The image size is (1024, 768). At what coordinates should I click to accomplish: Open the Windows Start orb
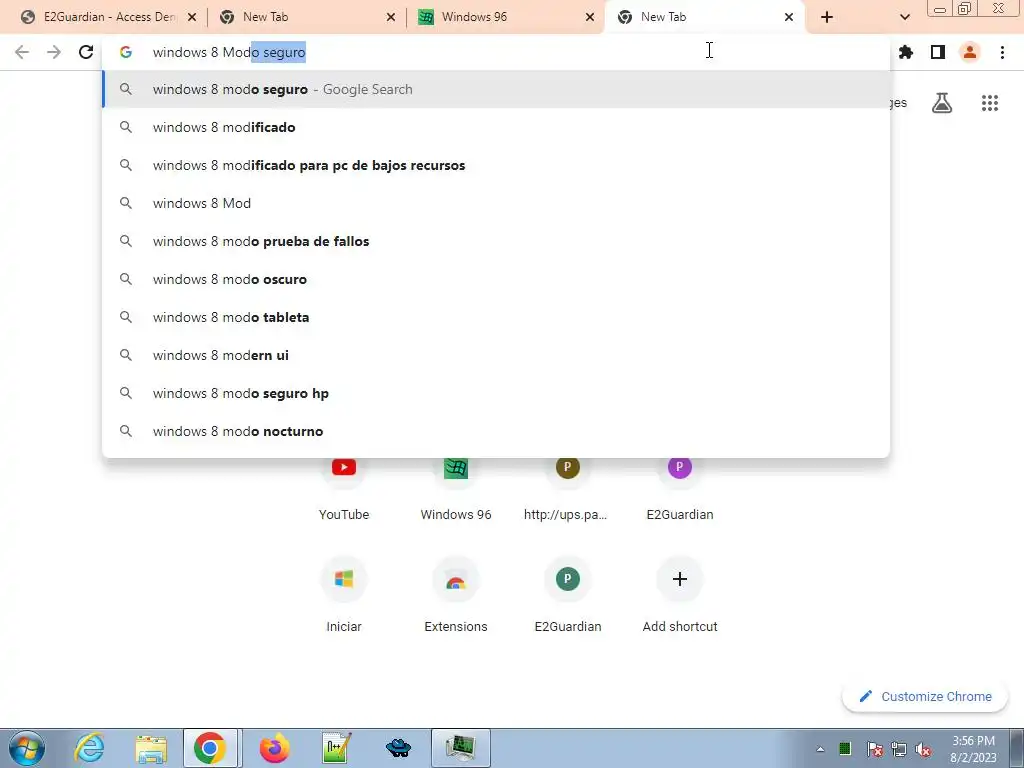click(27, 748)
